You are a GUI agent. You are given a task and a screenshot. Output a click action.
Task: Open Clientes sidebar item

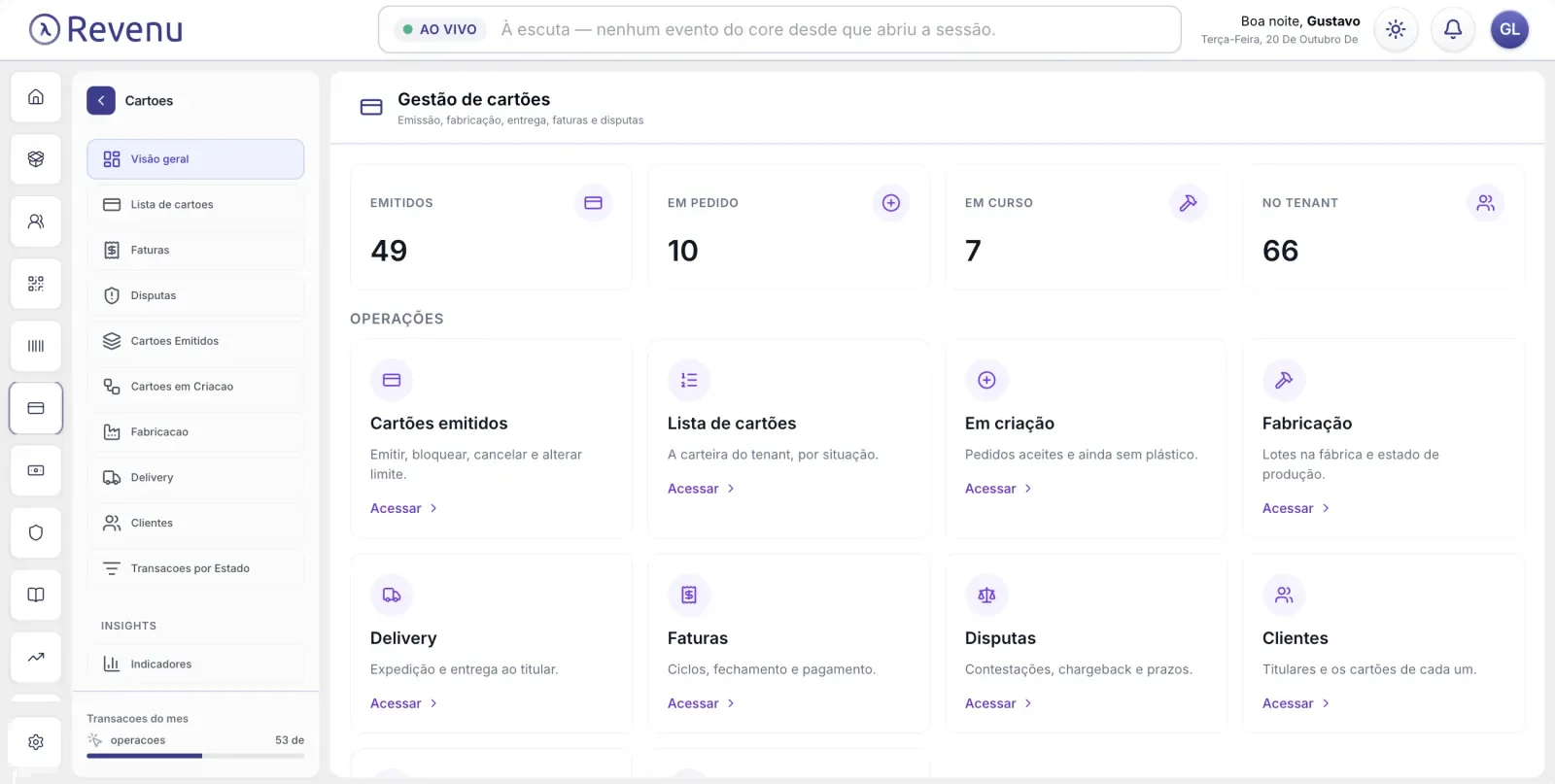pyautogui.click(x=195, y=523)
